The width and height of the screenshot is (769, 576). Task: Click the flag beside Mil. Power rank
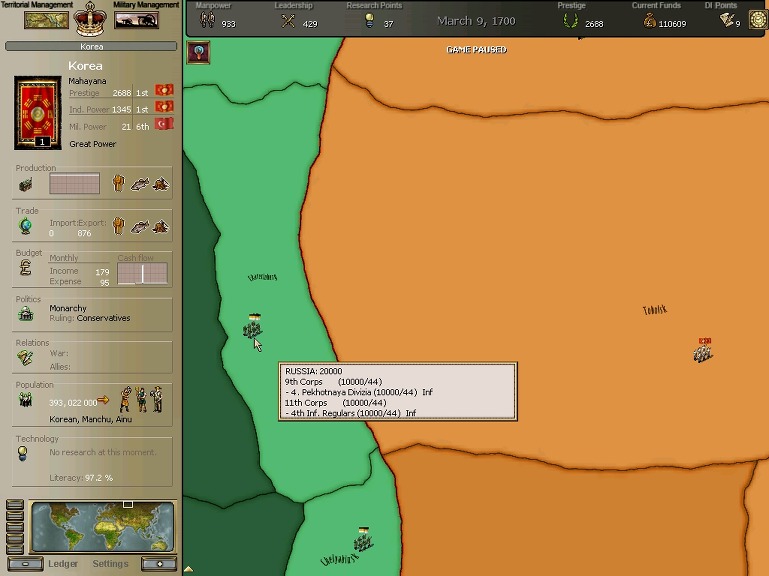coord(164,124)
